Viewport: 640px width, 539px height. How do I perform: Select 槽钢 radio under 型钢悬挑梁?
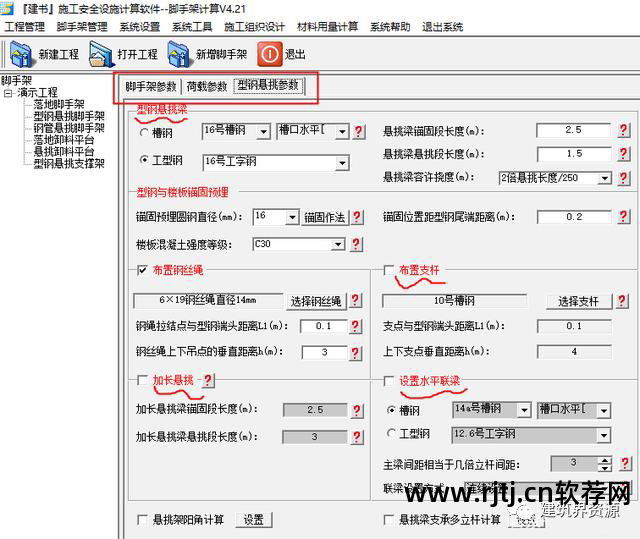coord(144,133)
